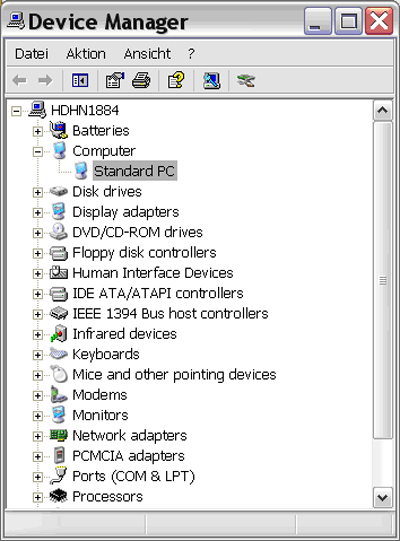
Task: Click the Help toolbar icon with question mark
Action: click(176, 81)
